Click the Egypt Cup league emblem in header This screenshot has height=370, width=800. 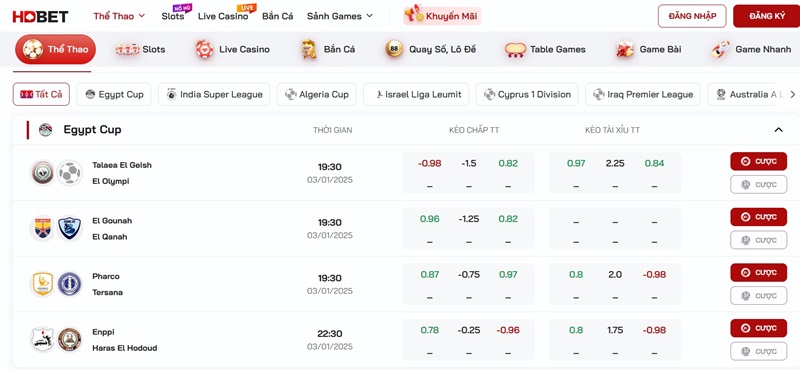point(45,130)
